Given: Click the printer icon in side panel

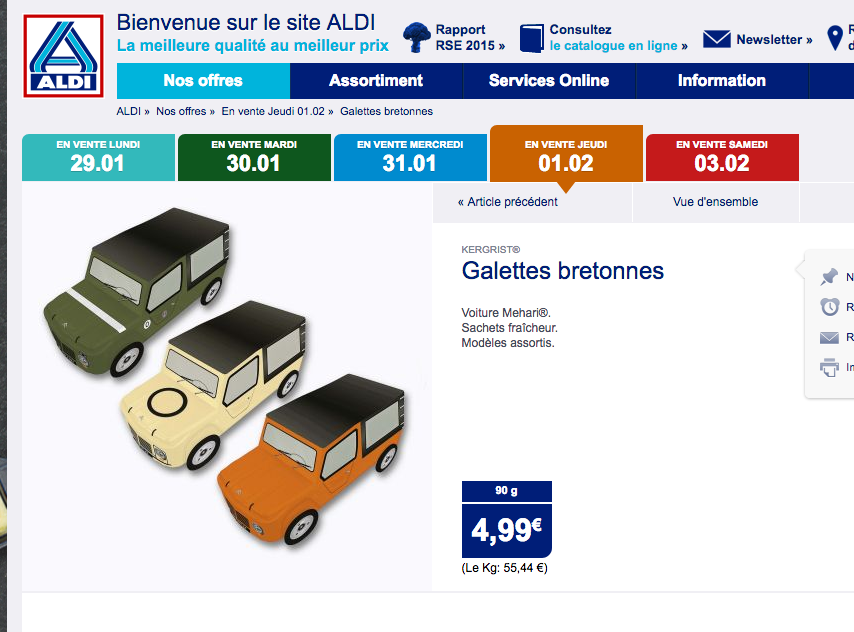Looking at the screenshot, I should (829, 368).
